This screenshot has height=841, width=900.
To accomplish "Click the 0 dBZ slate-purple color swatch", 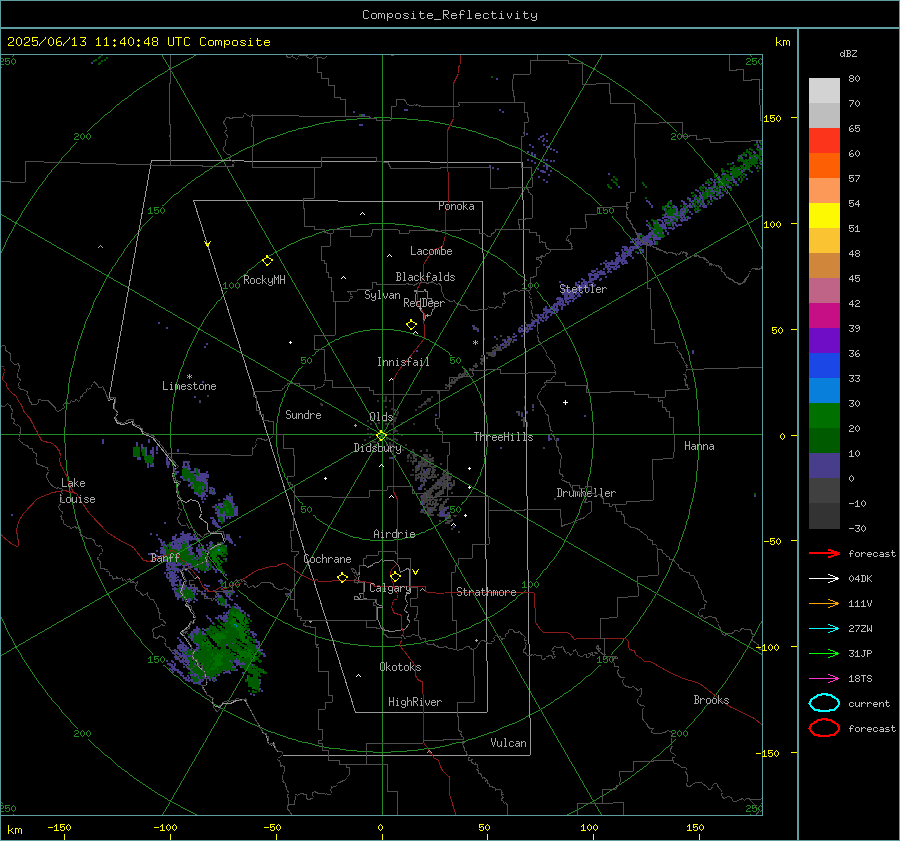I will click(824, 466).
